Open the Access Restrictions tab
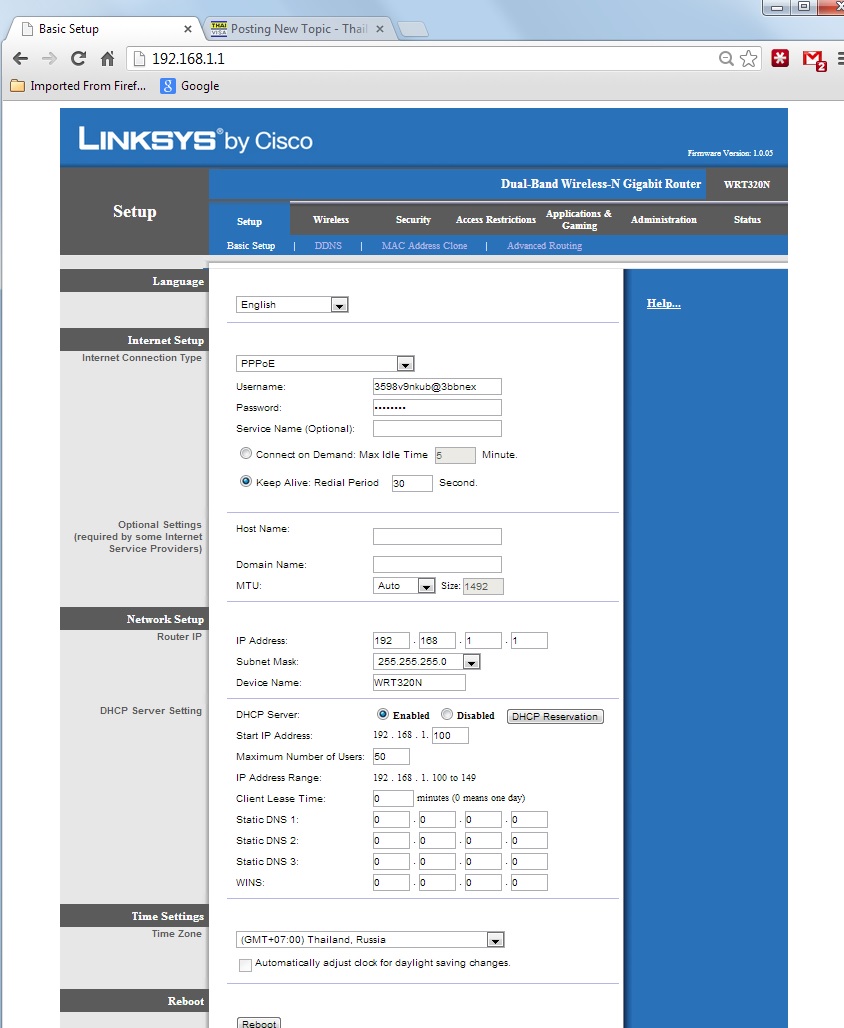 click(x=496, y=220)
